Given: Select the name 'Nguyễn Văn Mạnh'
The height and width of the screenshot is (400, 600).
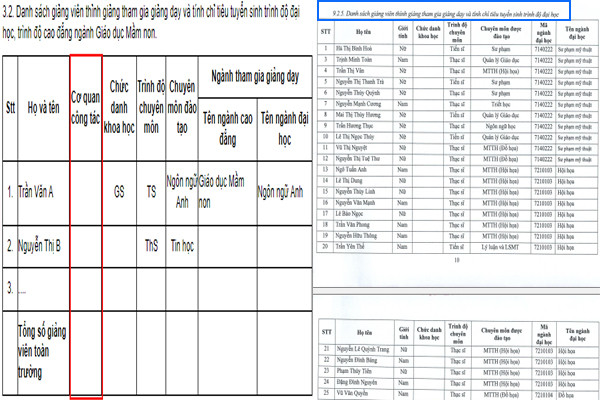Looking at the screenshot, I should pos(355,203).
